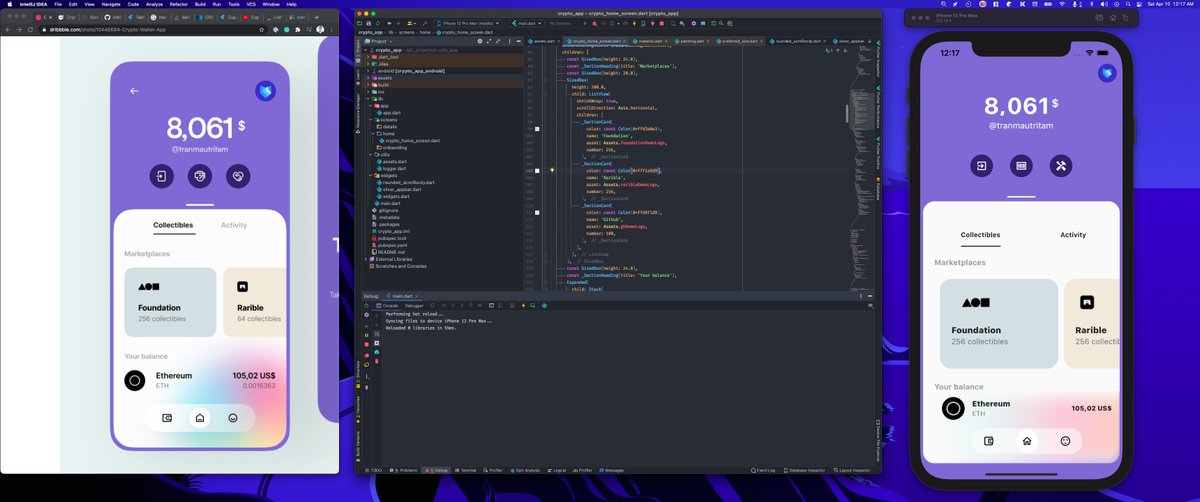Open the Logcat tool window tab
This screenshot has width=1200, height=502.
559,469
